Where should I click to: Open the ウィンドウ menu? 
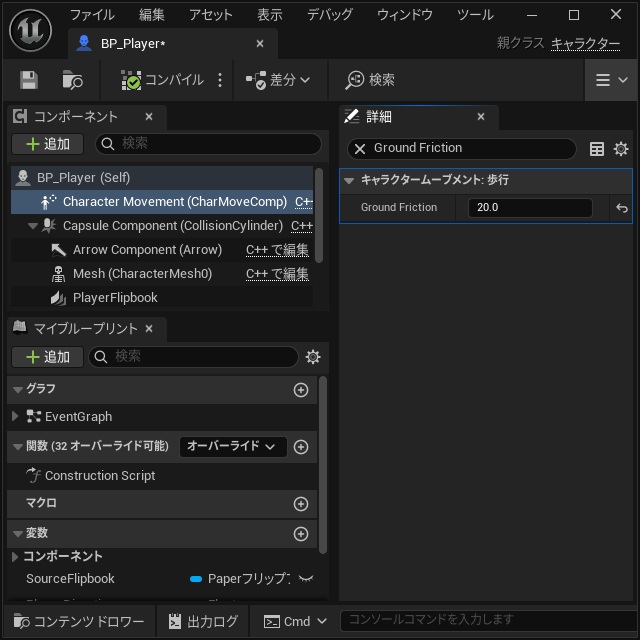(x=404, y=15)
